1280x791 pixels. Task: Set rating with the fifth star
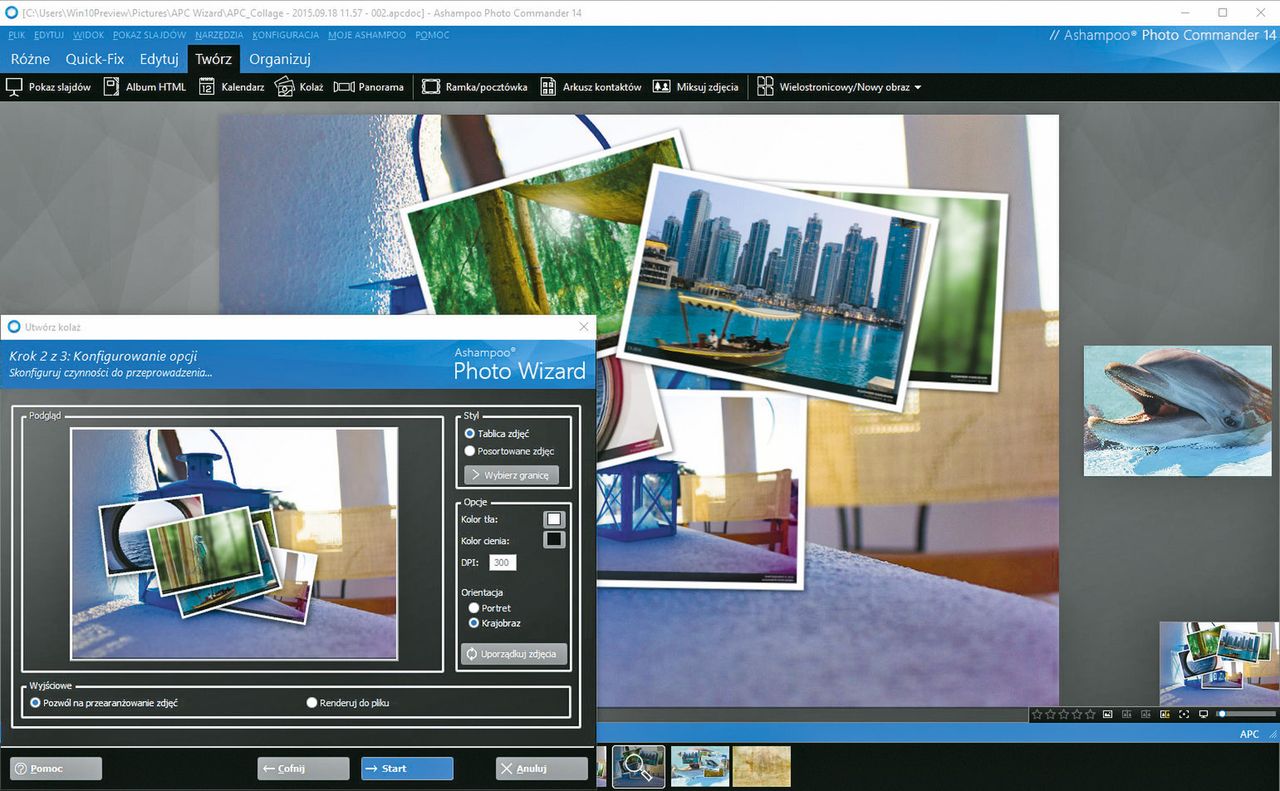[1090, 714]
